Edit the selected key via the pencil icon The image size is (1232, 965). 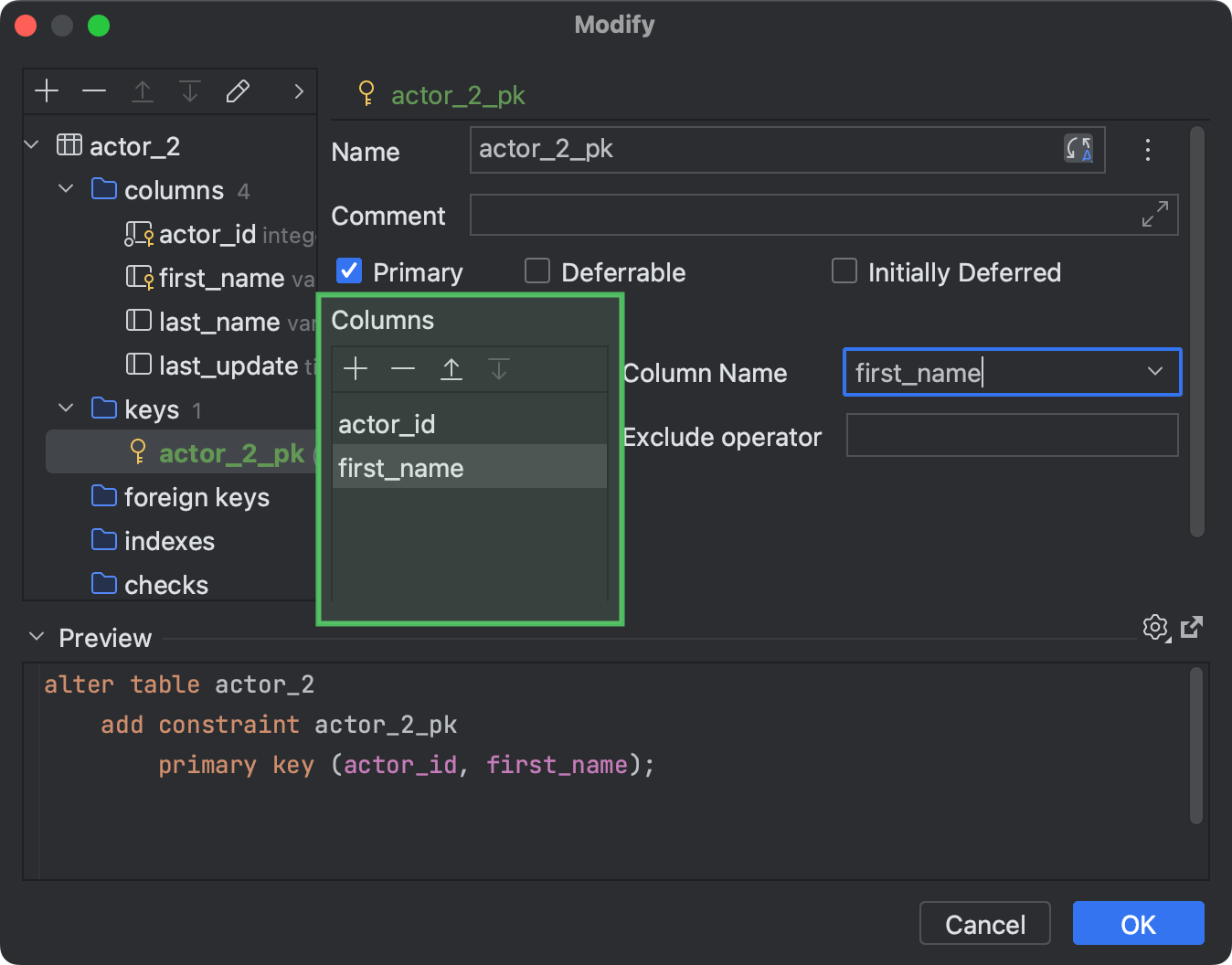click(238, 90)
